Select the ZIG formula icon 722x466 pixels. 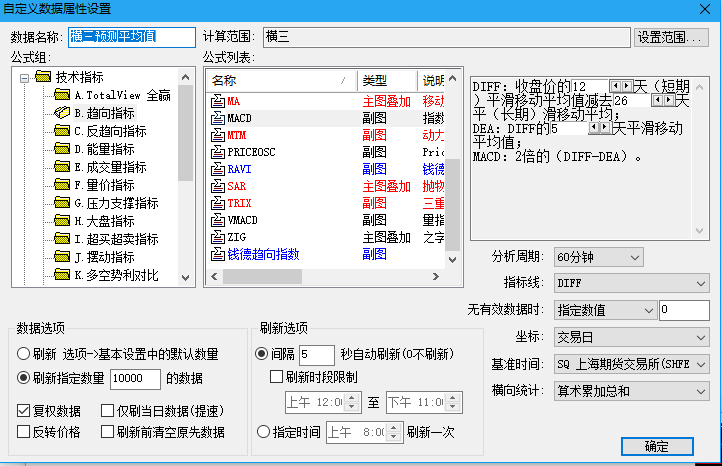217,238
